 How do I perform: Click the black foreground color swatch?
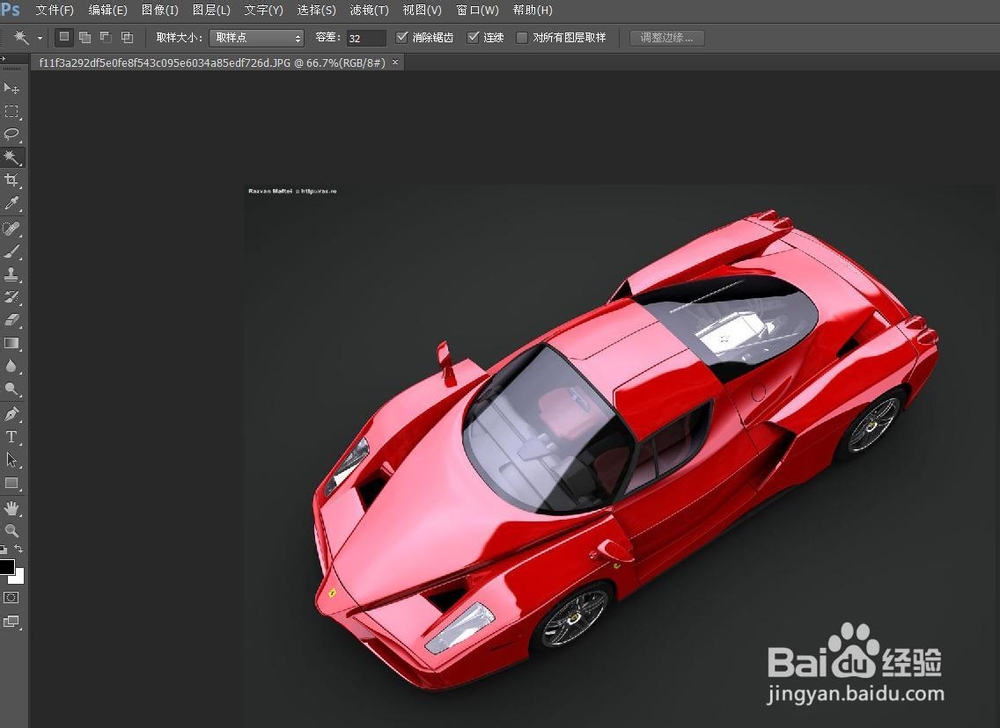(6, 567)
